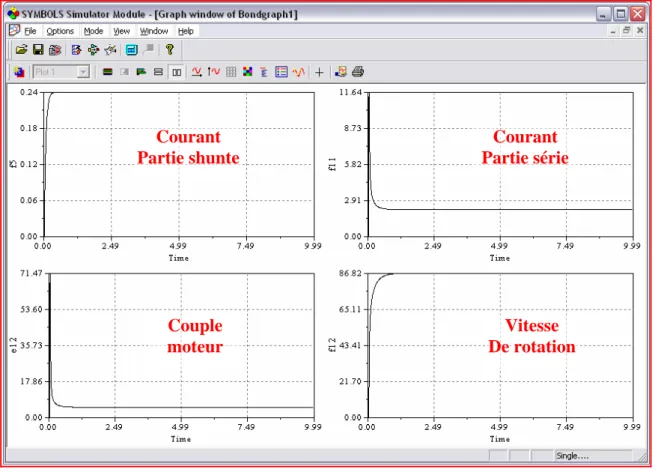Open the Plot 1 dropdown list
The height and width of the screenshot is (469, 655).
83,72
